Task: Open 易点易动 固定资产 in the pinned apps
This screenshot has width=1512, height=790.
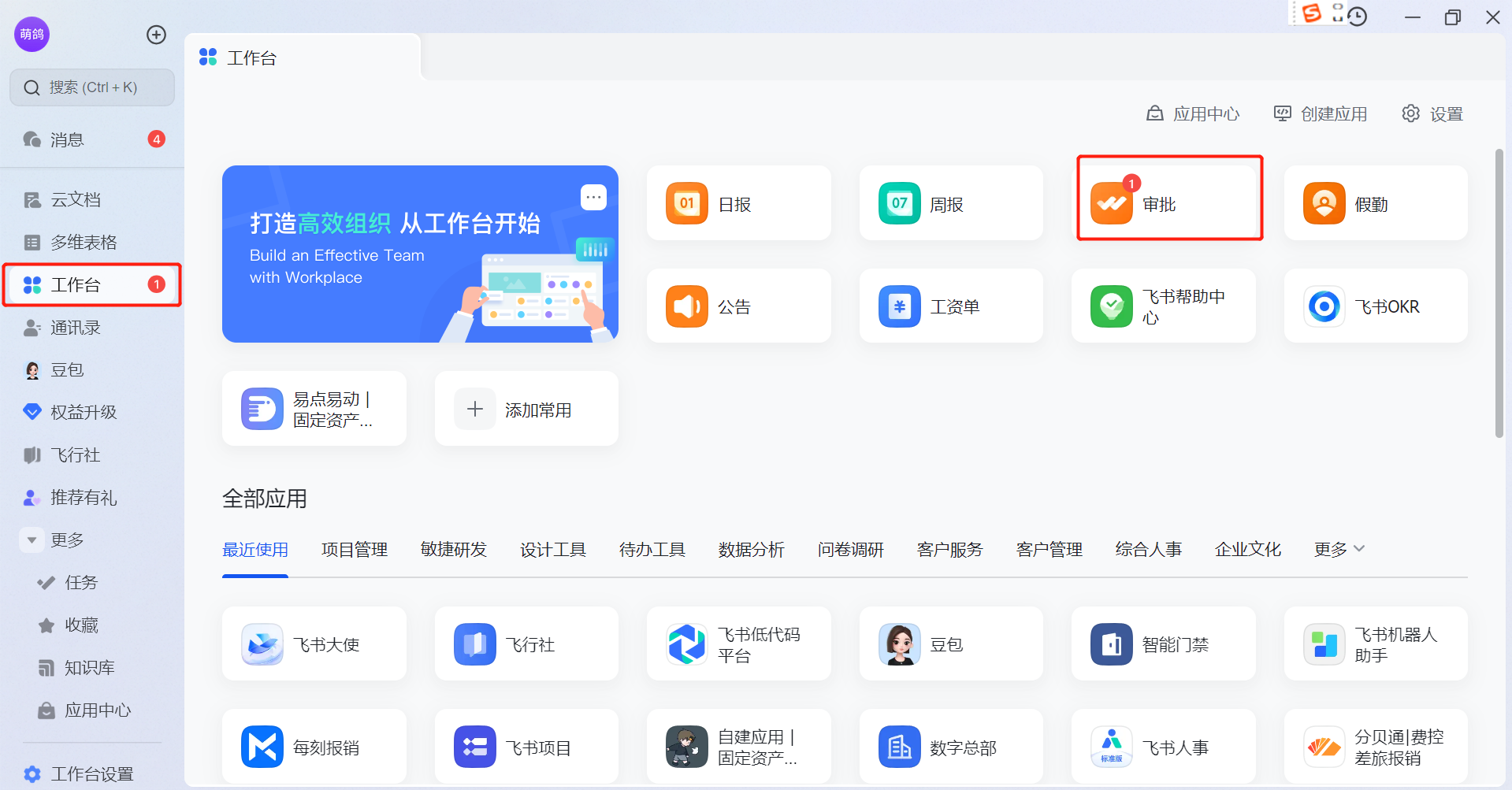Action: 314,409
